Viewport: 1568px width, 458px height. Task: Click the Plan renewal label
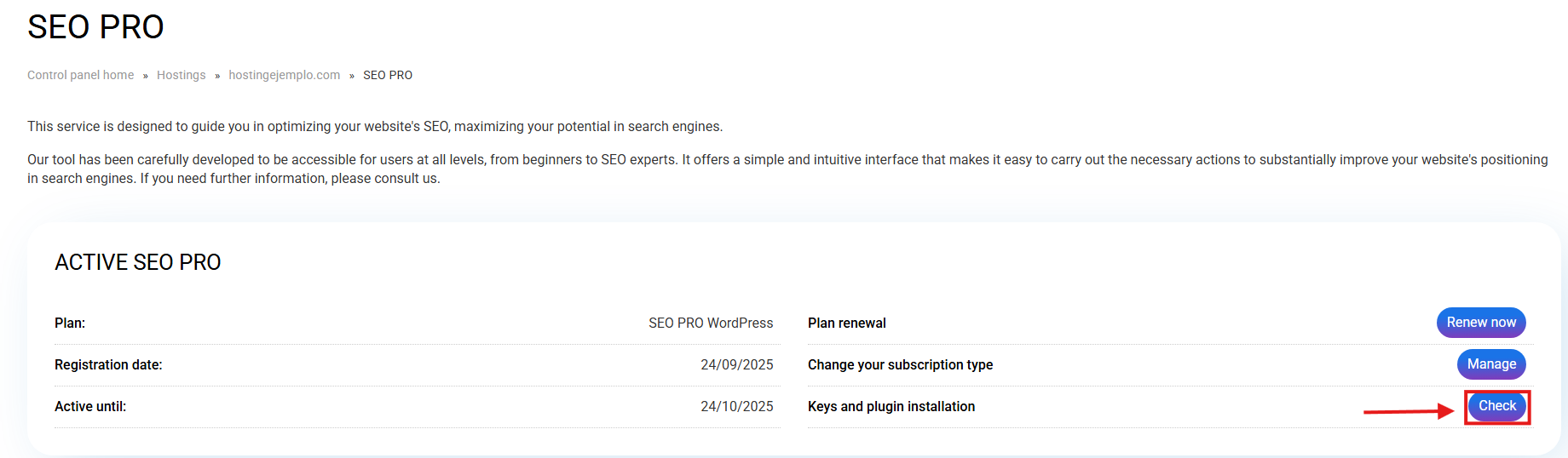[x=846, y=323]
